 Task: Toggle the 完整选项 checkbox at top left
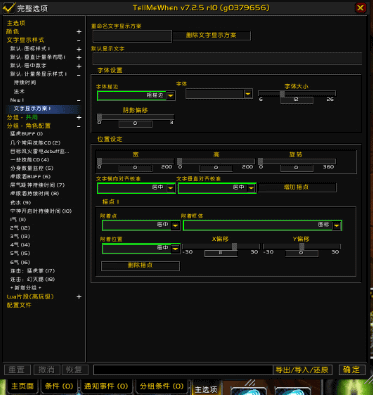(x=8, y=8)
